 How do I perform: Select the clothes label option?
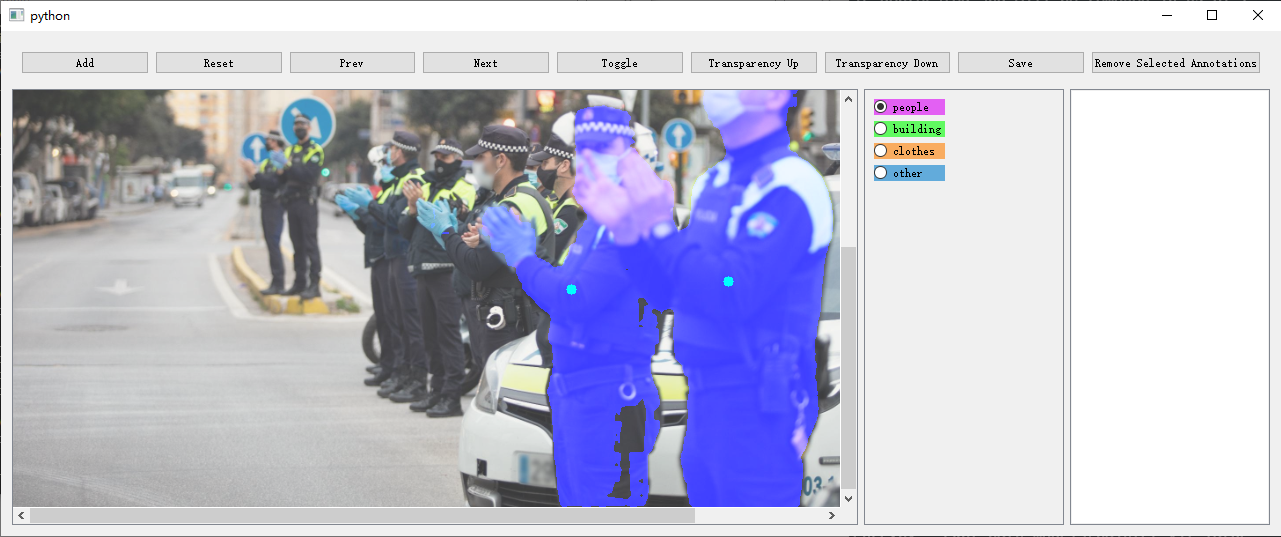click(881, 151)
